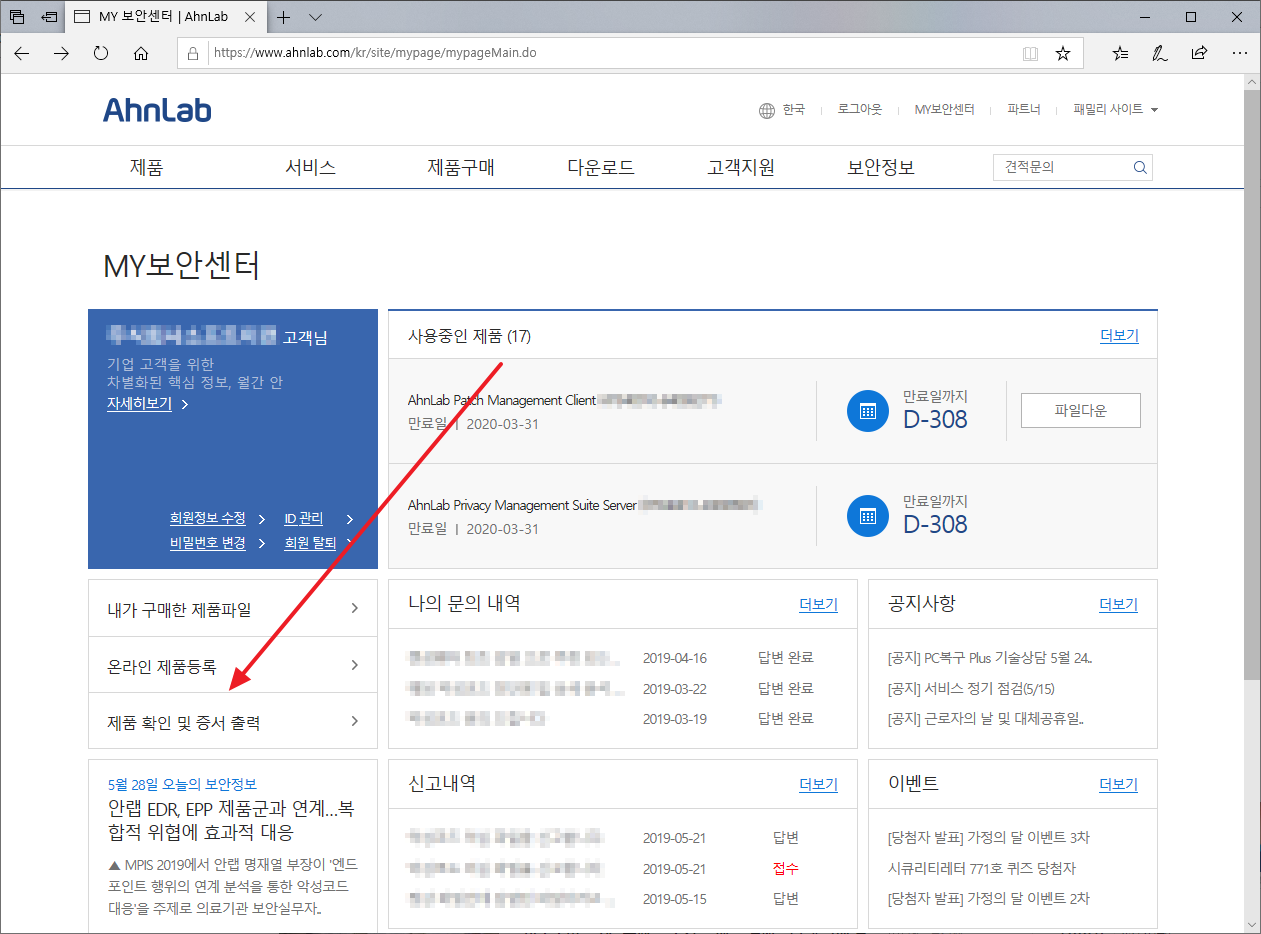Click the globe language icon

pos(767,110)
